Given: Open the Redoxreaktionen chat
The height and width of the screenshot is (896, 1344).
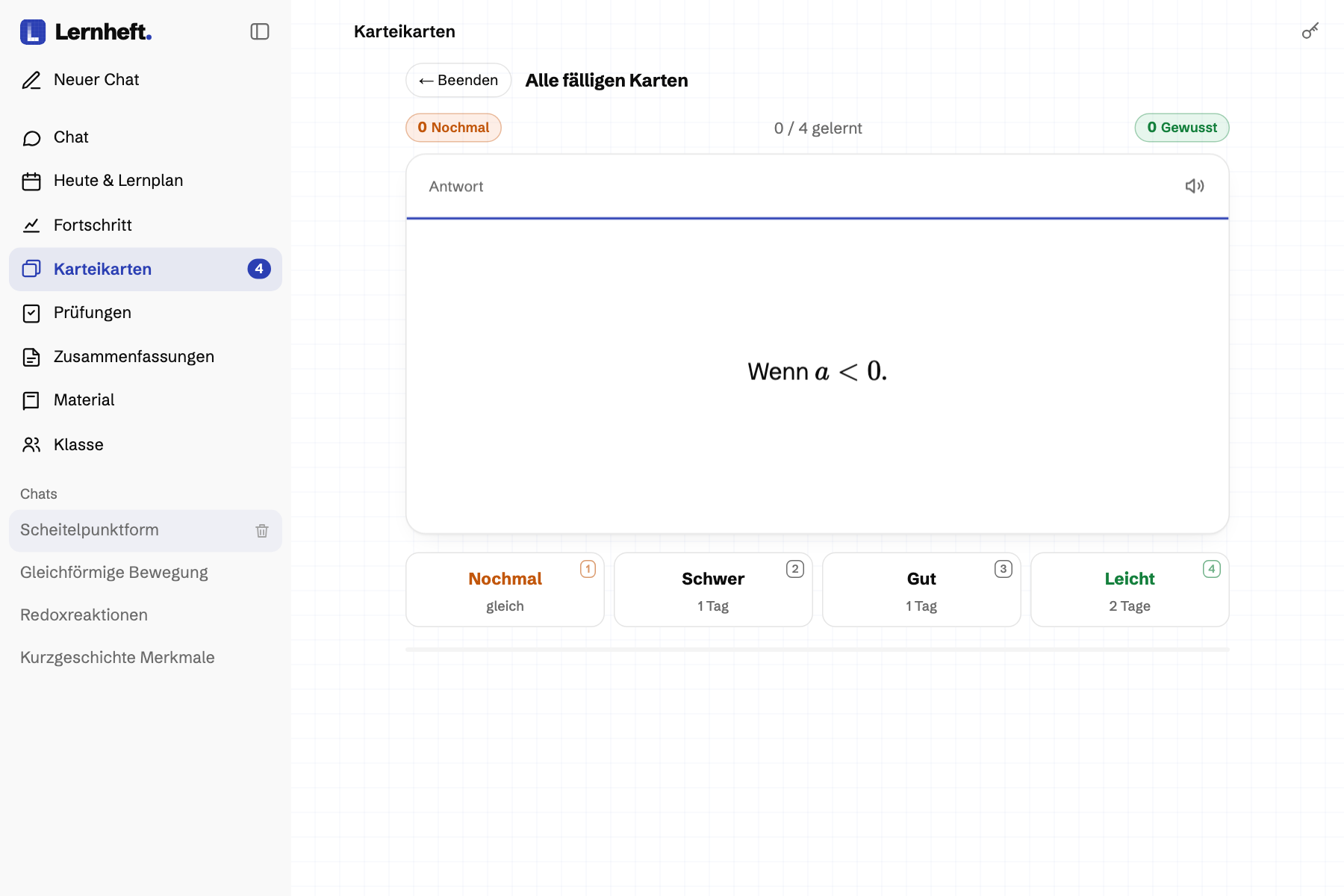Looking at the screenshot, I should (x=146, y=615).
